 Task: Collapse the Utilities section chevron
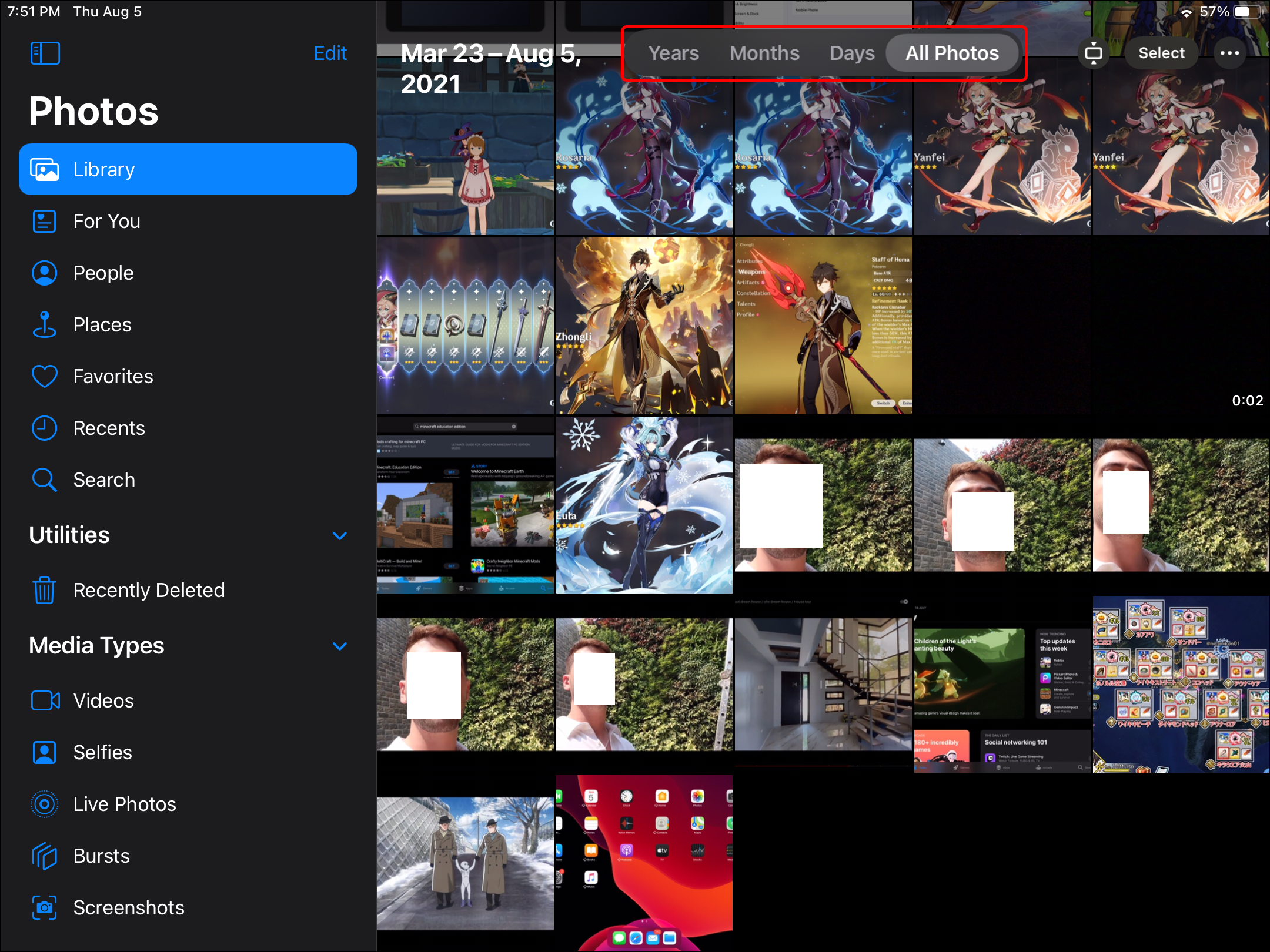pos(339,535)
